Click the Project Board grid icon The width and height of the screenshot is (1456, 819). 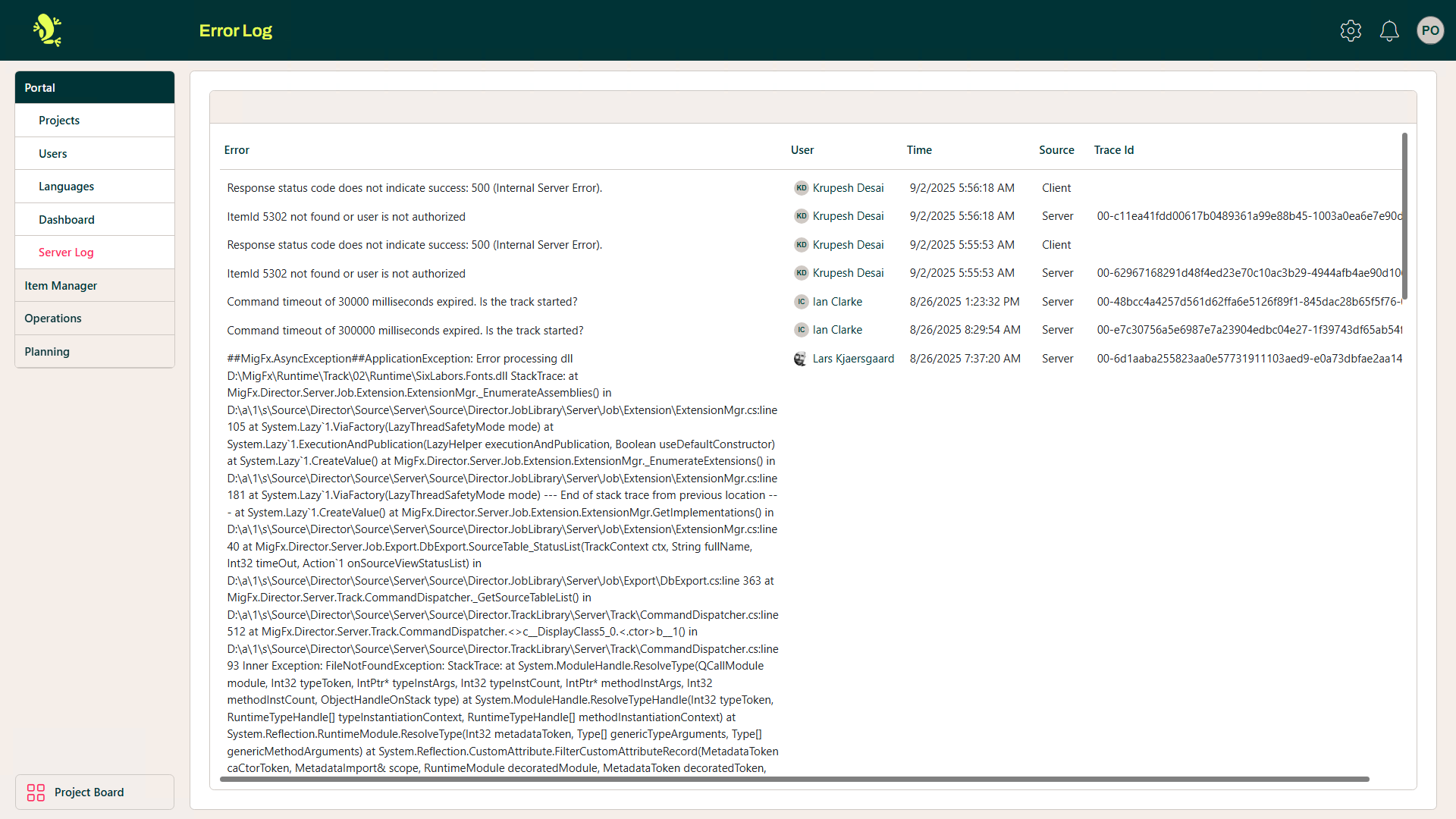[x=36, y=792]
